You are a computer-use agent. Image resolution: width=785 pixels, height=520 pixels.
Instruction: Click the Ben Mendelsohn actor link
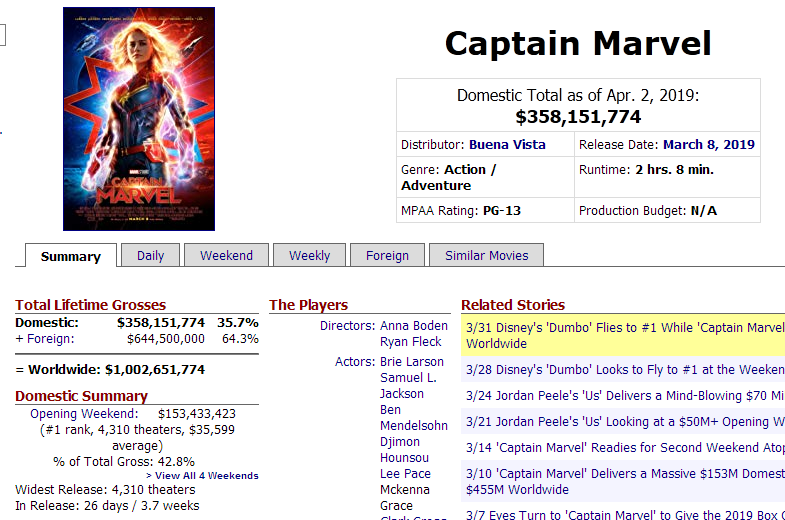[x=412, y=418]
